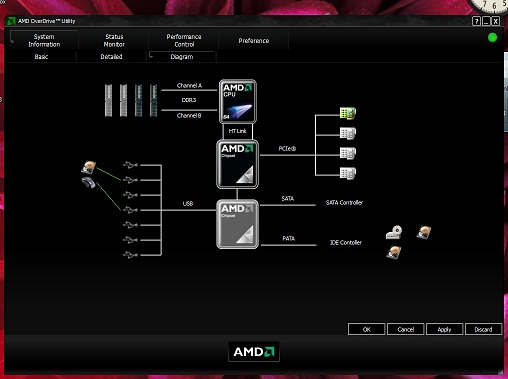This screenshot has height=379, width=508.
Task: Click the second USB port symbol
Action: point(130,180)
